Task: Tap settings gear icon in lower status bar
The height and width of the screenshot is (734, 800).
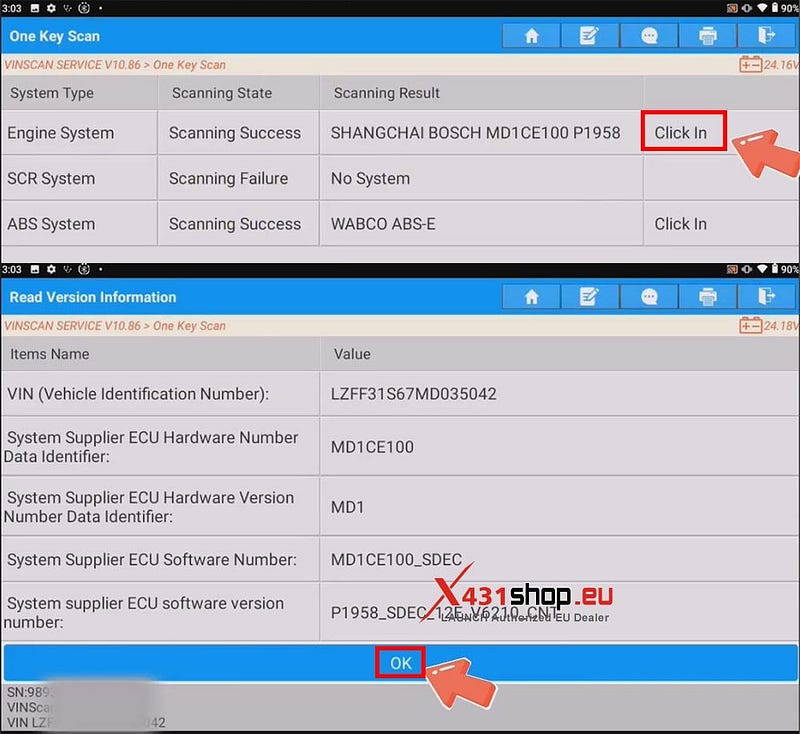Action: pos(51,269)
